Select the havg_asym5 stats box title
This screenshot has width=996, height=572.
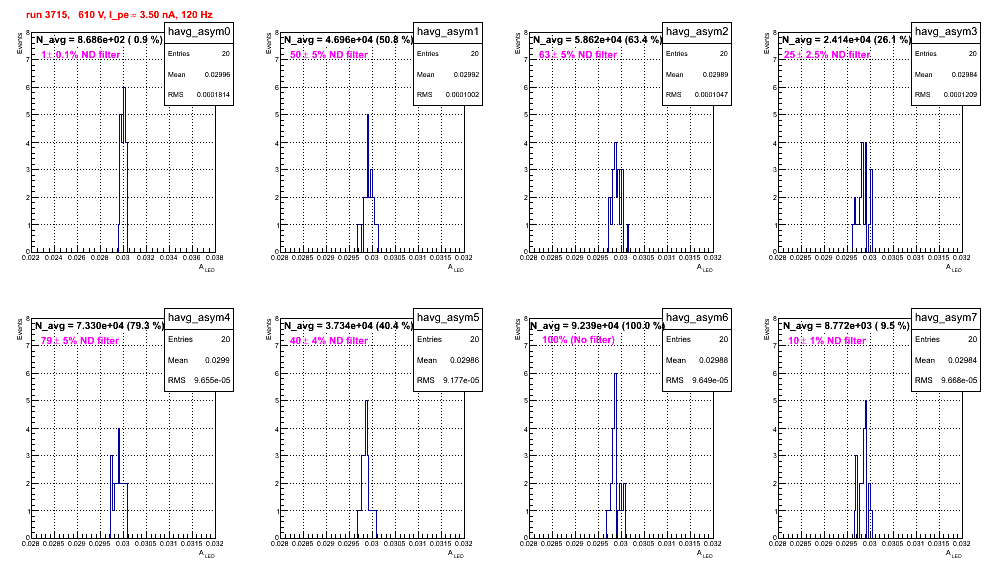(x=448, y=318)
